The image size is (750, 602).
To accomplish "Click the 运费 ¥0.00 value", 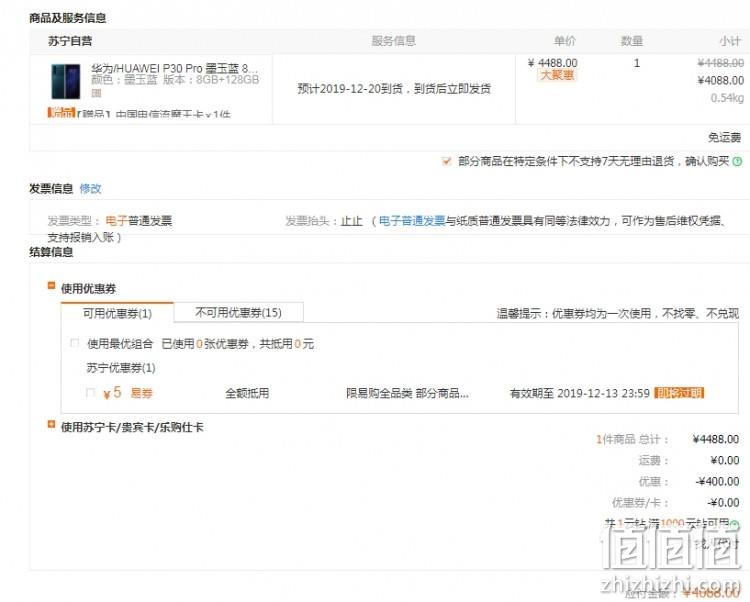I will pyautogui.click(x=725, y=460).
